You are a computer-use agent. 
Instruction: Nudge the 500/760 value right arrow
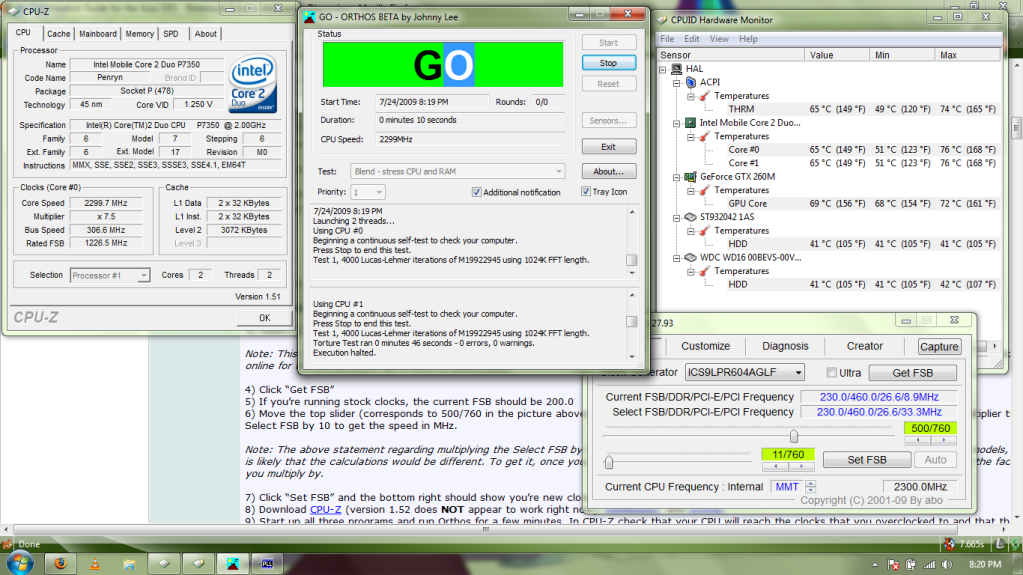coord(943,441)
